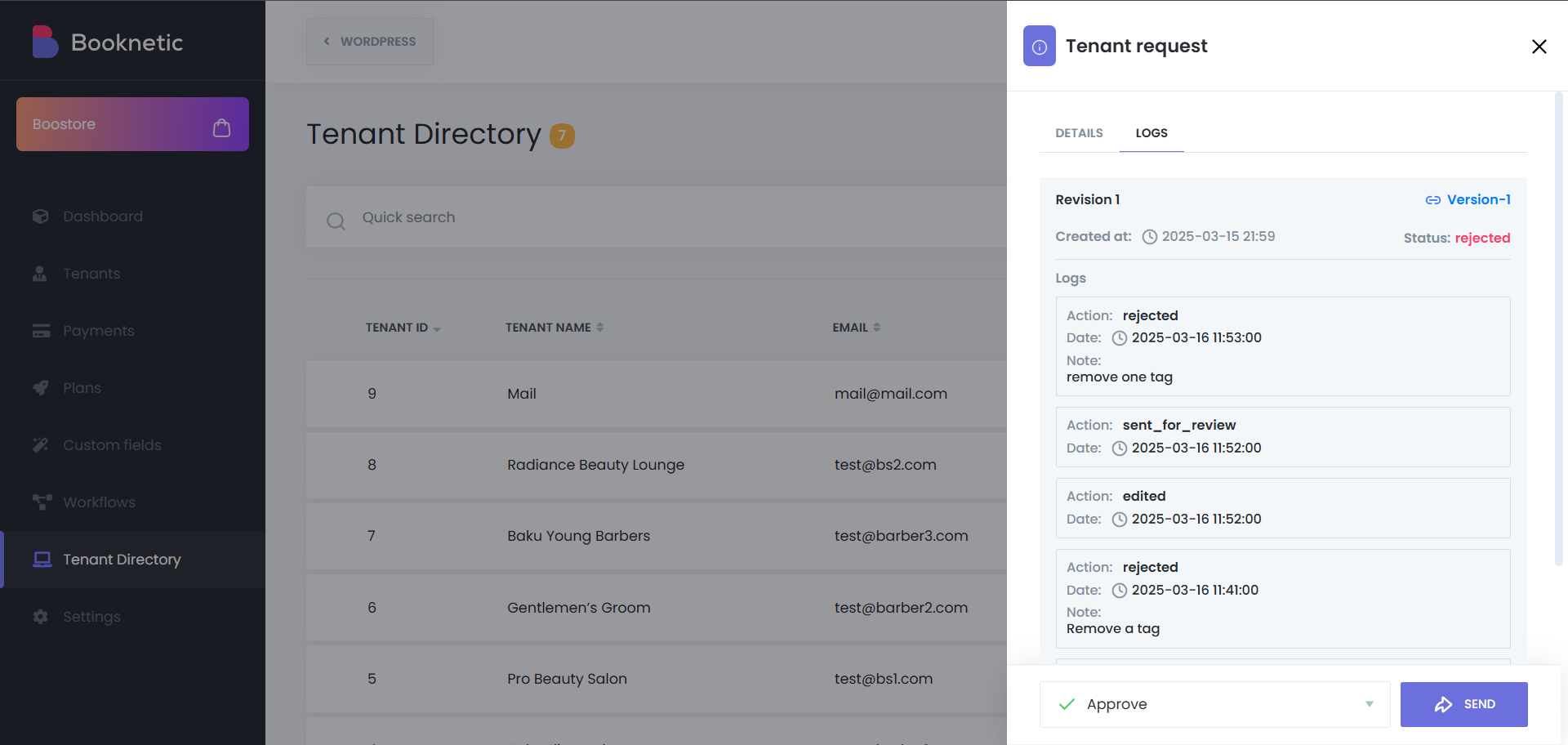Click the Tenant request info icon

coord(1040,47)
